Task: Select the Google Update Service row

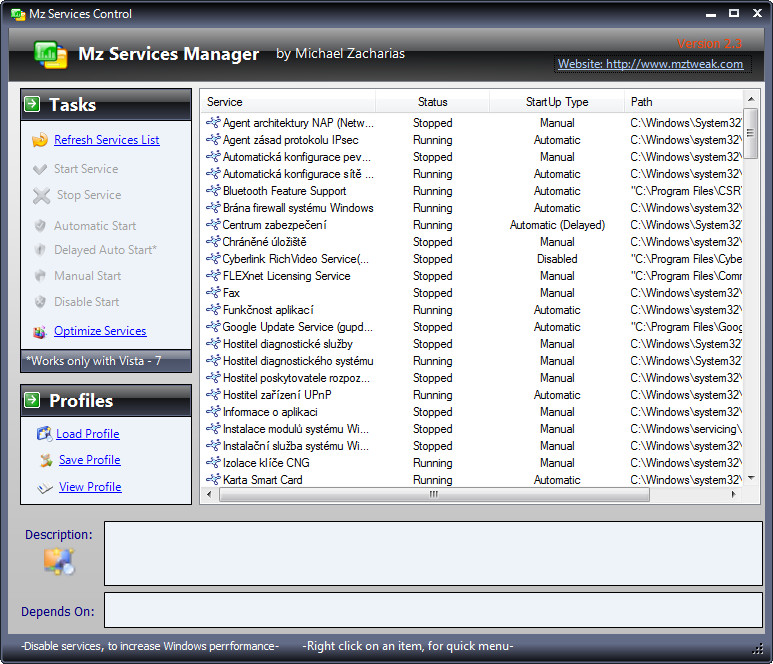Action: click(x=473, y=327)
